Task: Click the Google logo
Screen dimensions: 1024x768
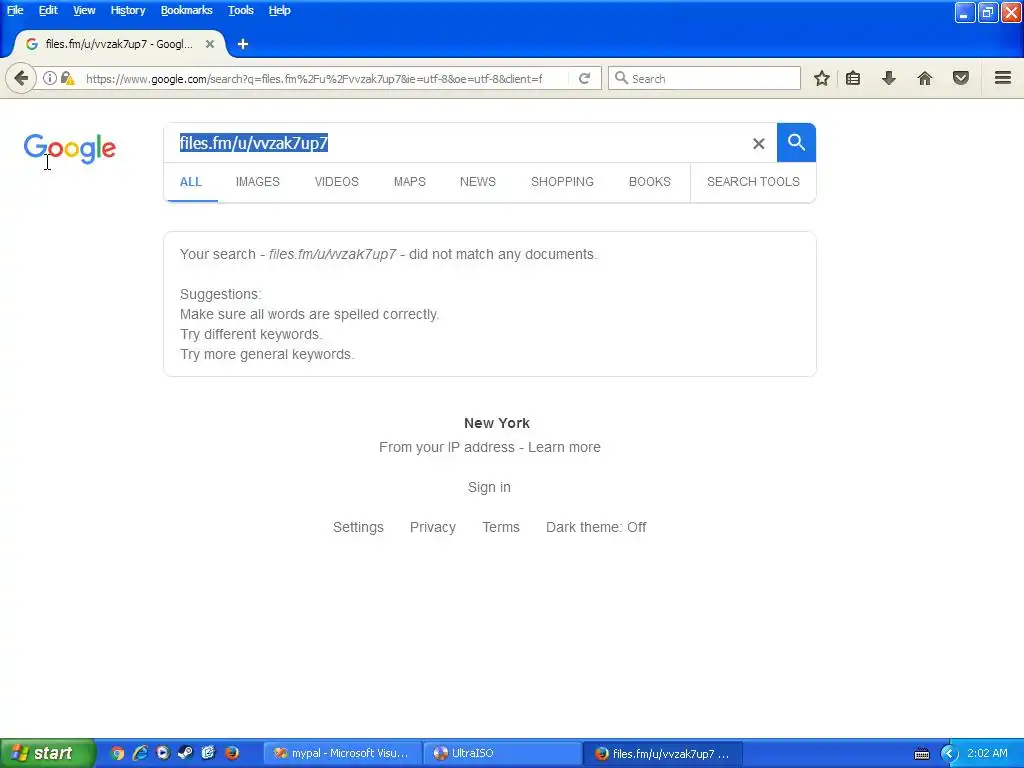Action: (70, 149)
